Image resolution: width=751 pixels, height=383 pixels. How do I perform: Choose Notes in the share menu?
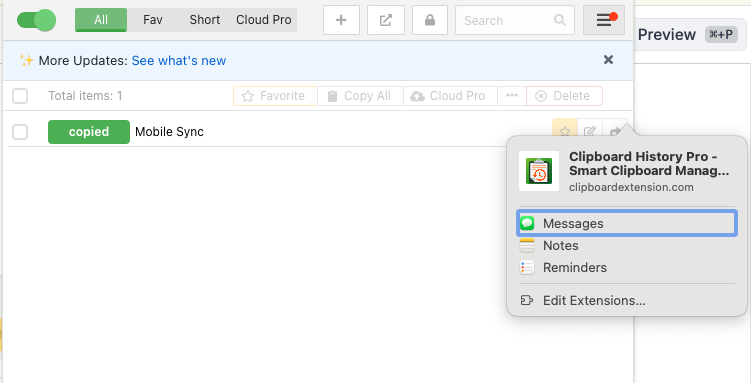click(x=627, y=246)
